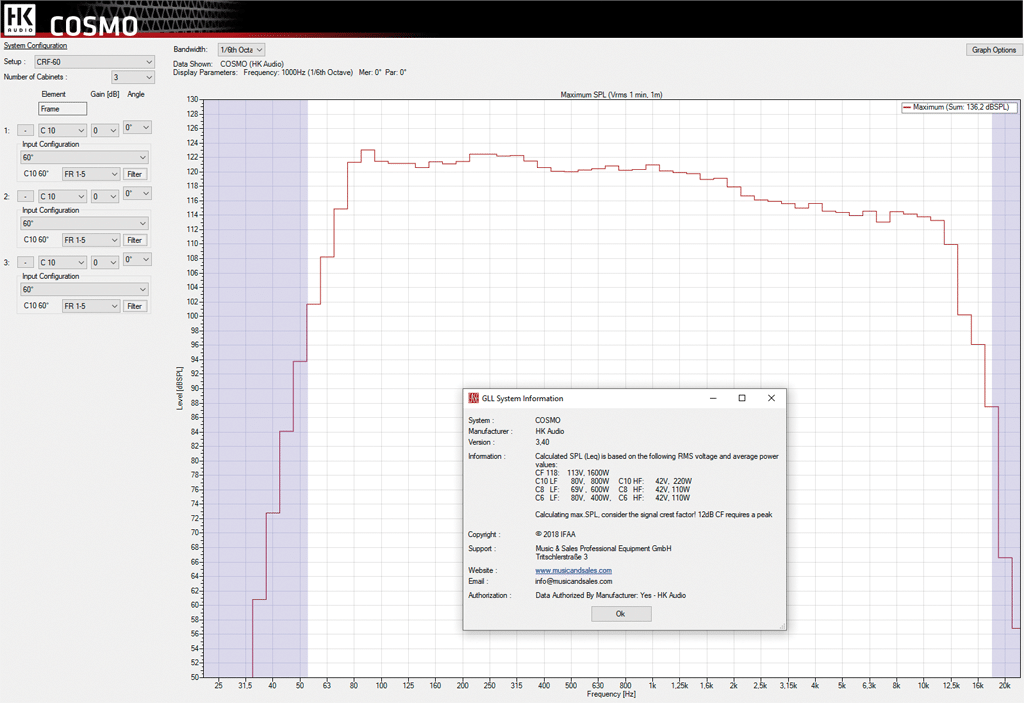Open Graph Options
1024x703 pixels.
(x=993, y=49)
